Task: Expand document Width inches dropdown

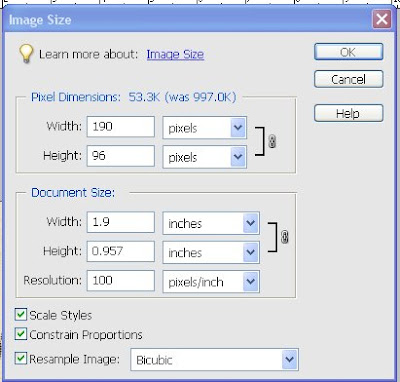Action: pyautogui.click(x=211, y=223)
